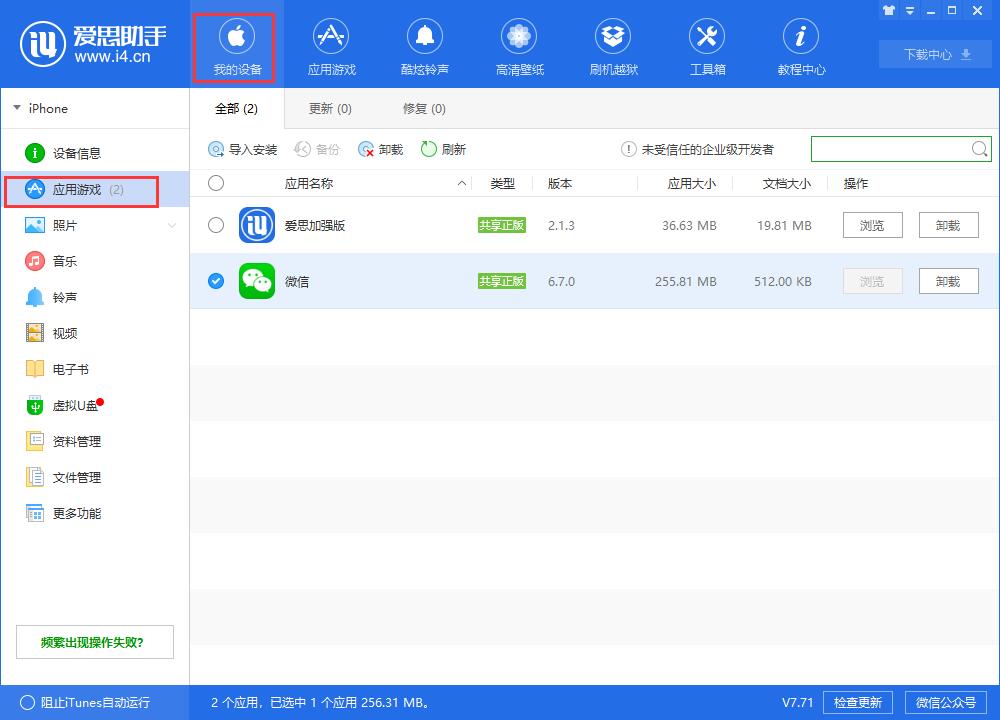
Task: Expand the 照片 sidebar item
Action: click(172, 225)
